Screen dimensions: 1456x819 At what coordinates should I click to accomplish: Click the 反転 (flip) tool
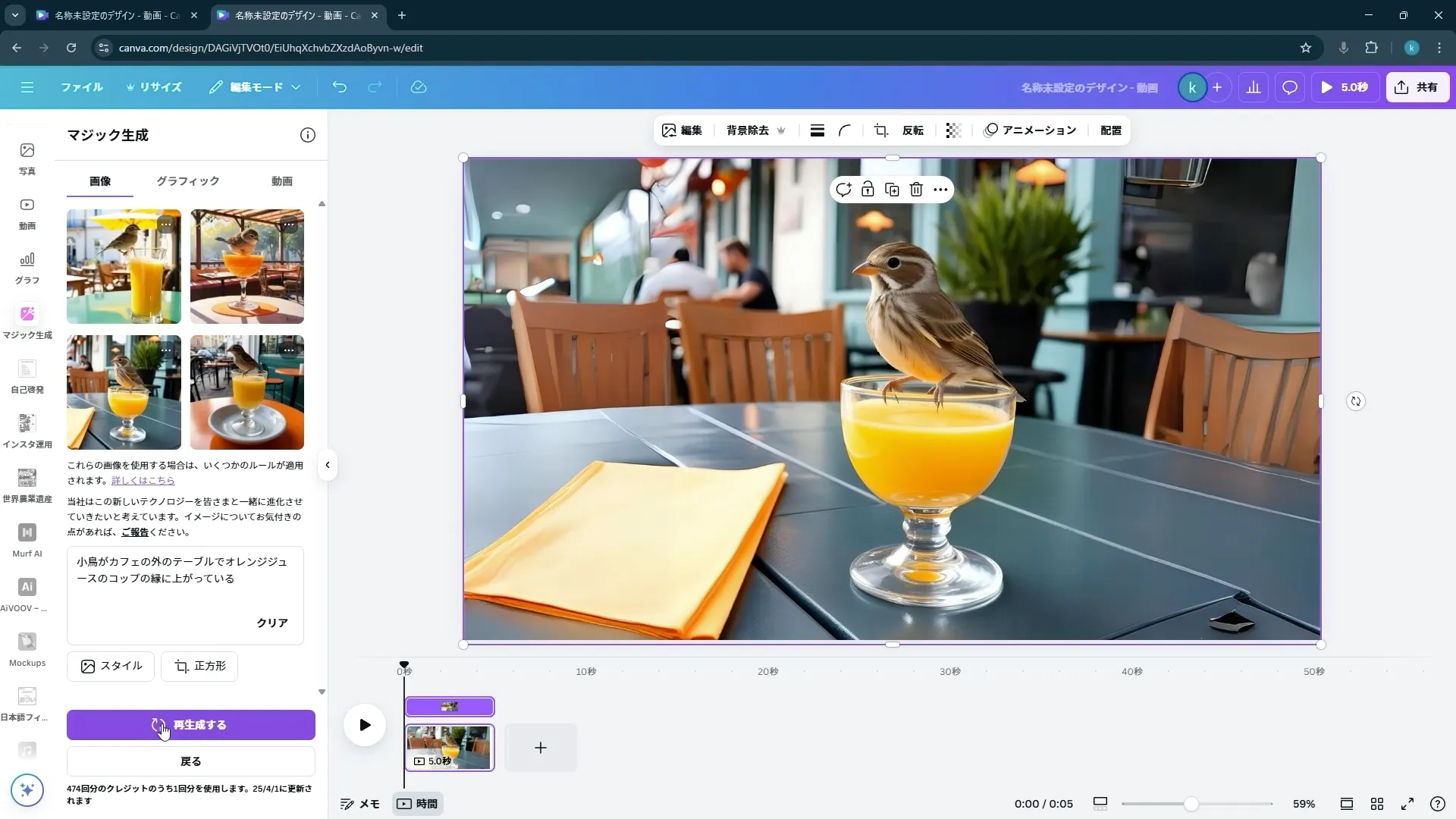coord(912,130)
